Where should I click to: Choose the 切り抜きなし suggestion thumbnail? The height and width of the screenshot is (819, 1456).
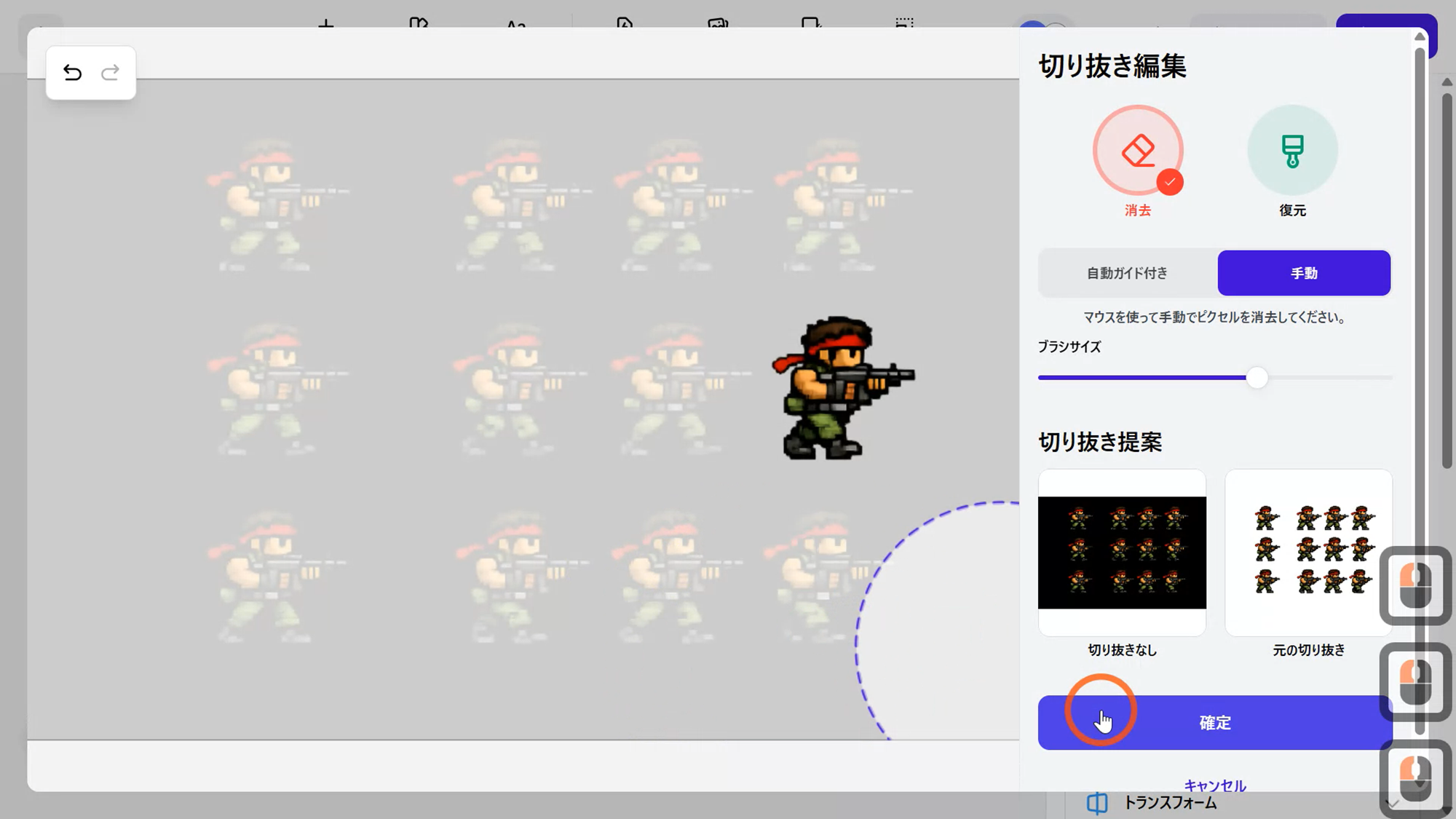pos(1122,553)
